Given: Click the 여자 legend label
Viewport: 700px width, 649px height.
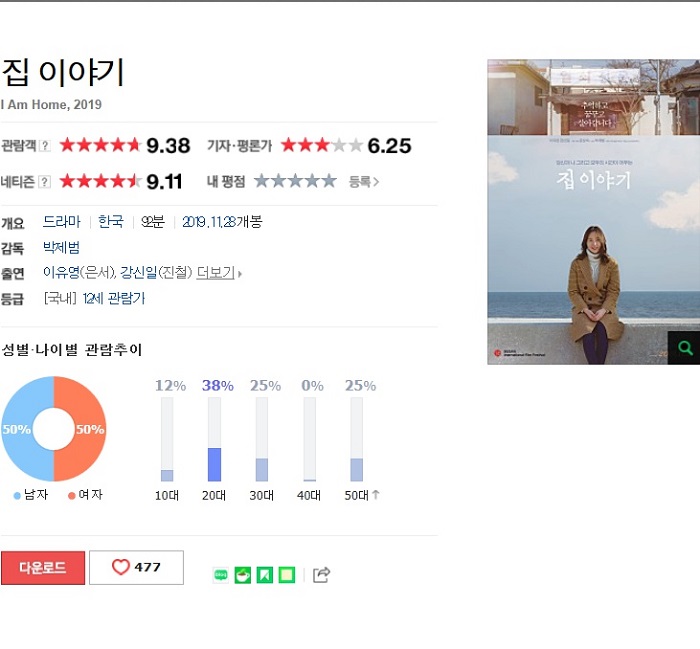Looking at the screenshot, I should click(x=91, y=494).
